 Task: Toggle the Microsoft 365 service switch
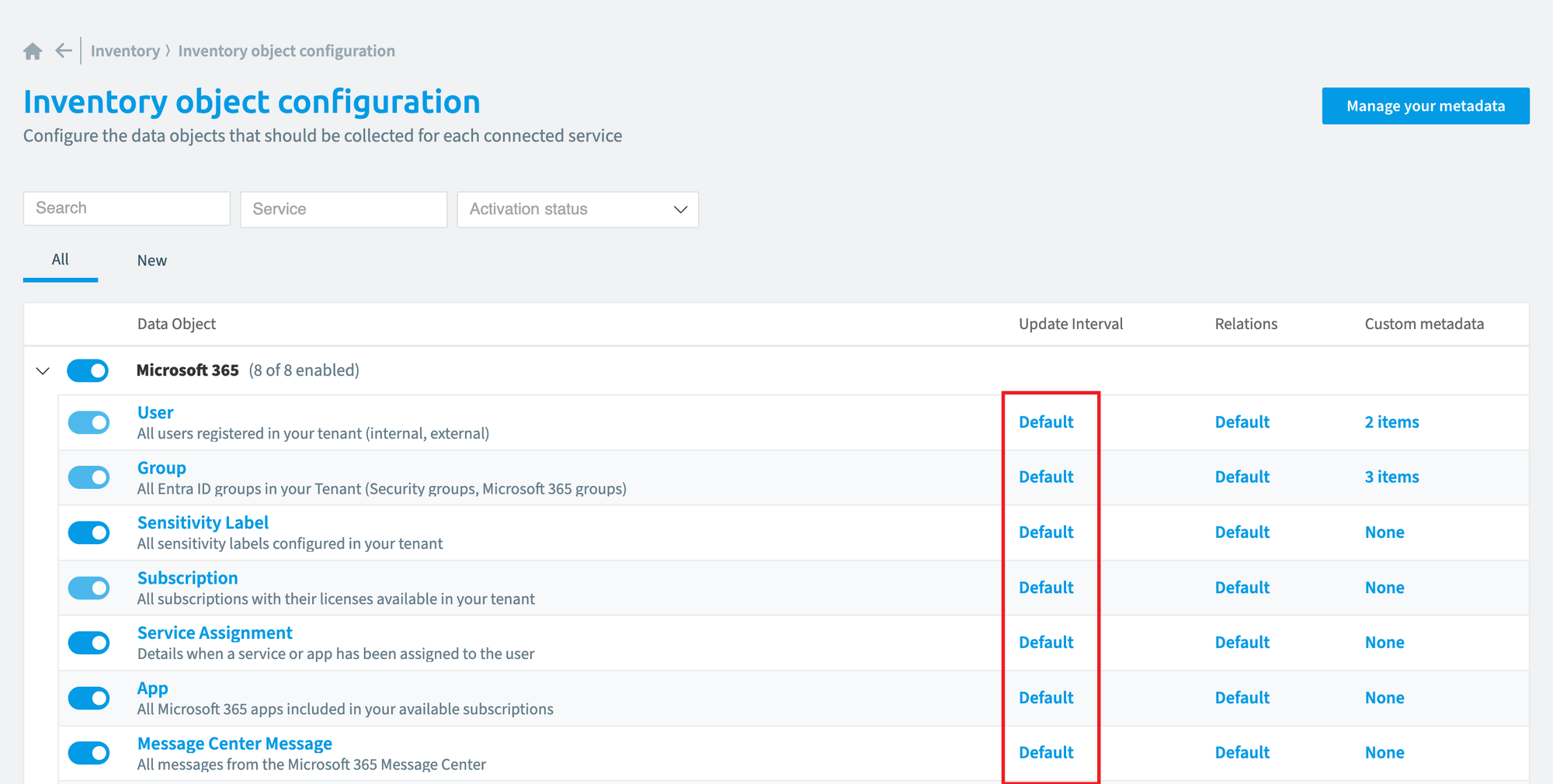click(x=88, y=371)
